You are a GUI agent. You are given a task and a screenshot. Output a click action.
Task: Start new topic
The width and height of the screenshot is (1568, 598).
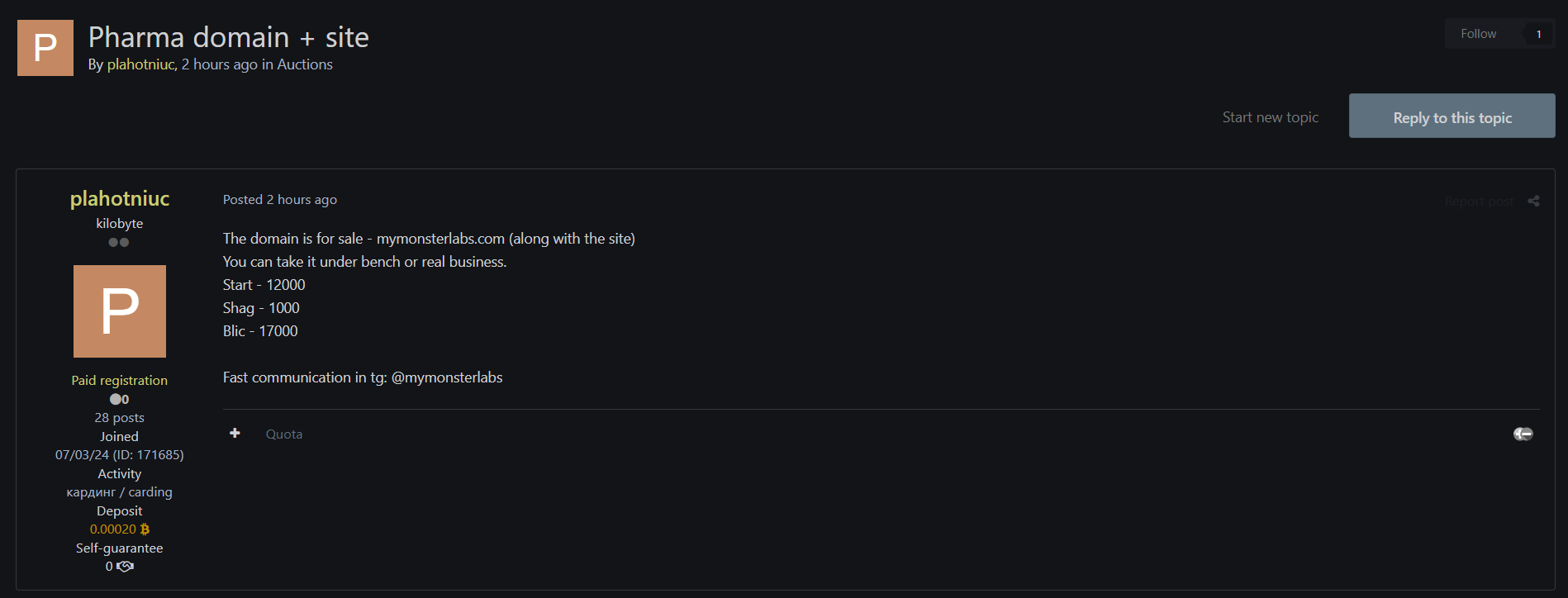[x=1270, y=117]
